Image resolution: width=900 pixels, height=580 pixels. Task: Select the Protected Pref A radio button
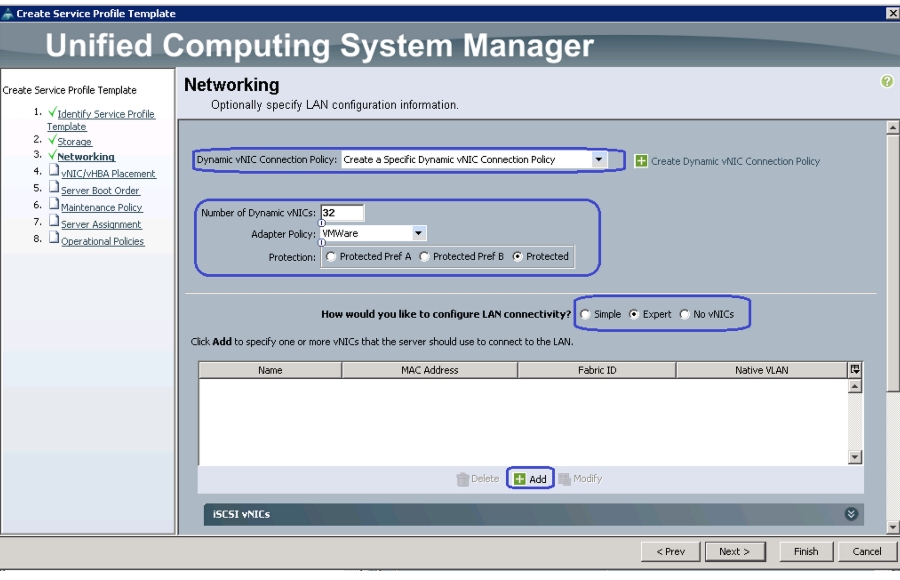[x=331, y=257]
